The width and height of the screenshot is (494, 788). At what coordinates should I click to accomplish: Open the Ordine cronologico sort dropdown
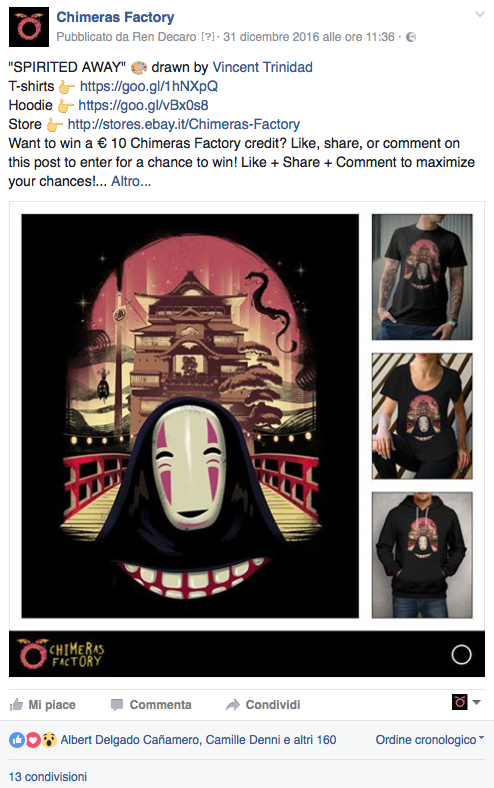[x=430, y=739]
